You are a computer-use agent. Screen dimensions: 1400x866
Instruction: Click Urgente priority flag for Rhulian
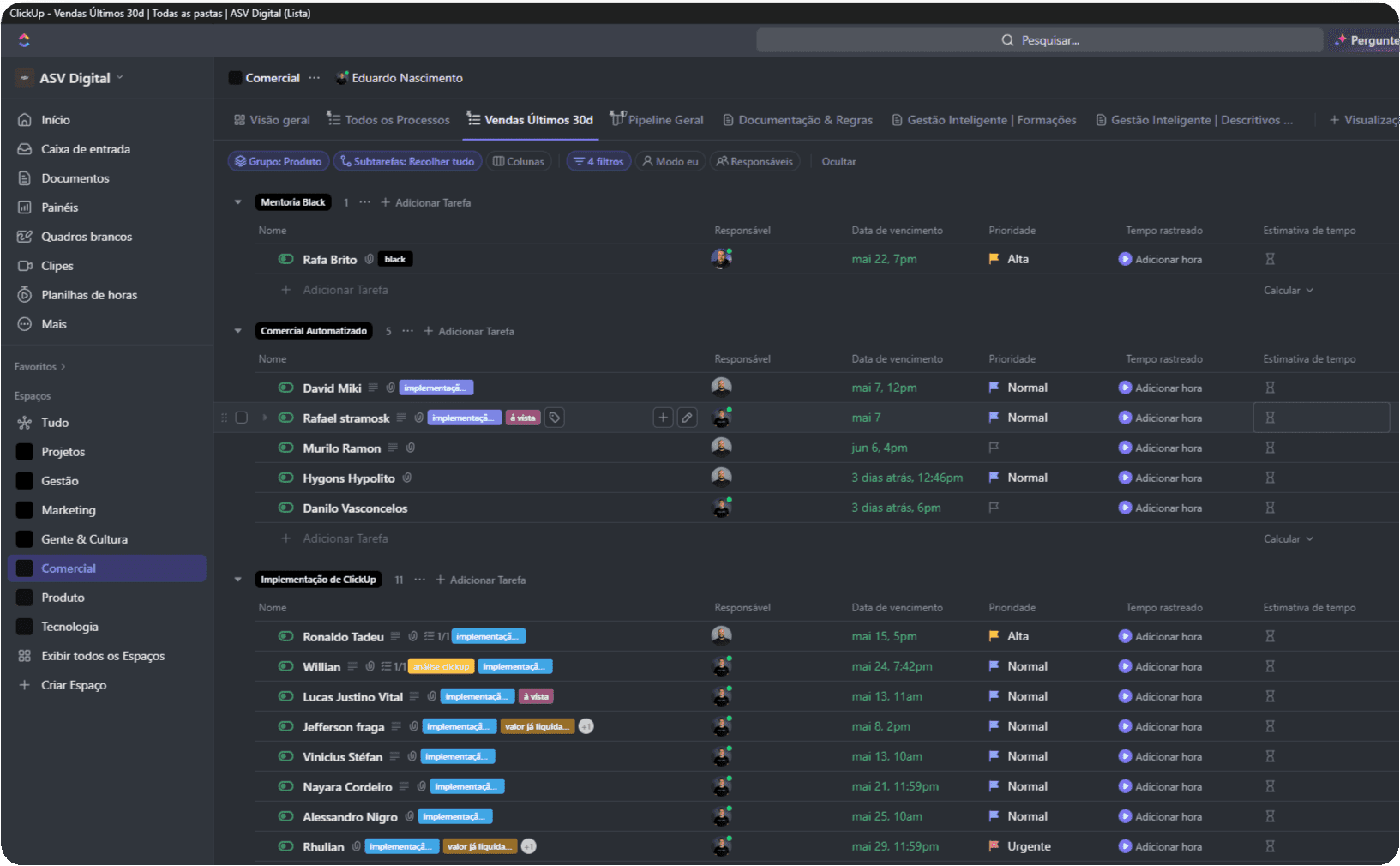point(994,846)
